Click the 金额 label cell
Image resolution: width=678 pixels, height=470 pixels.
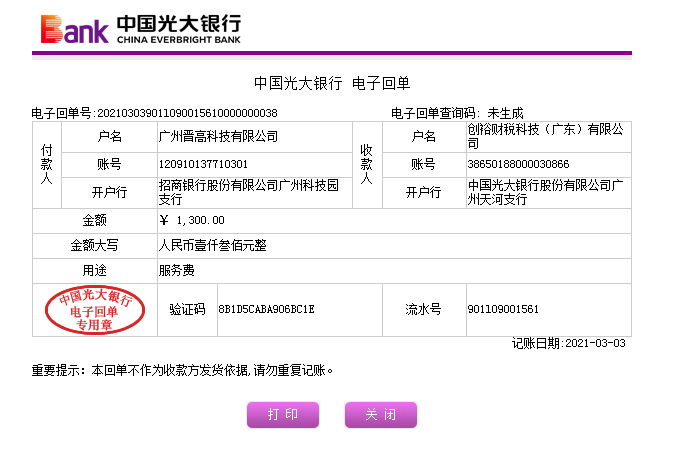click(95, 221)
